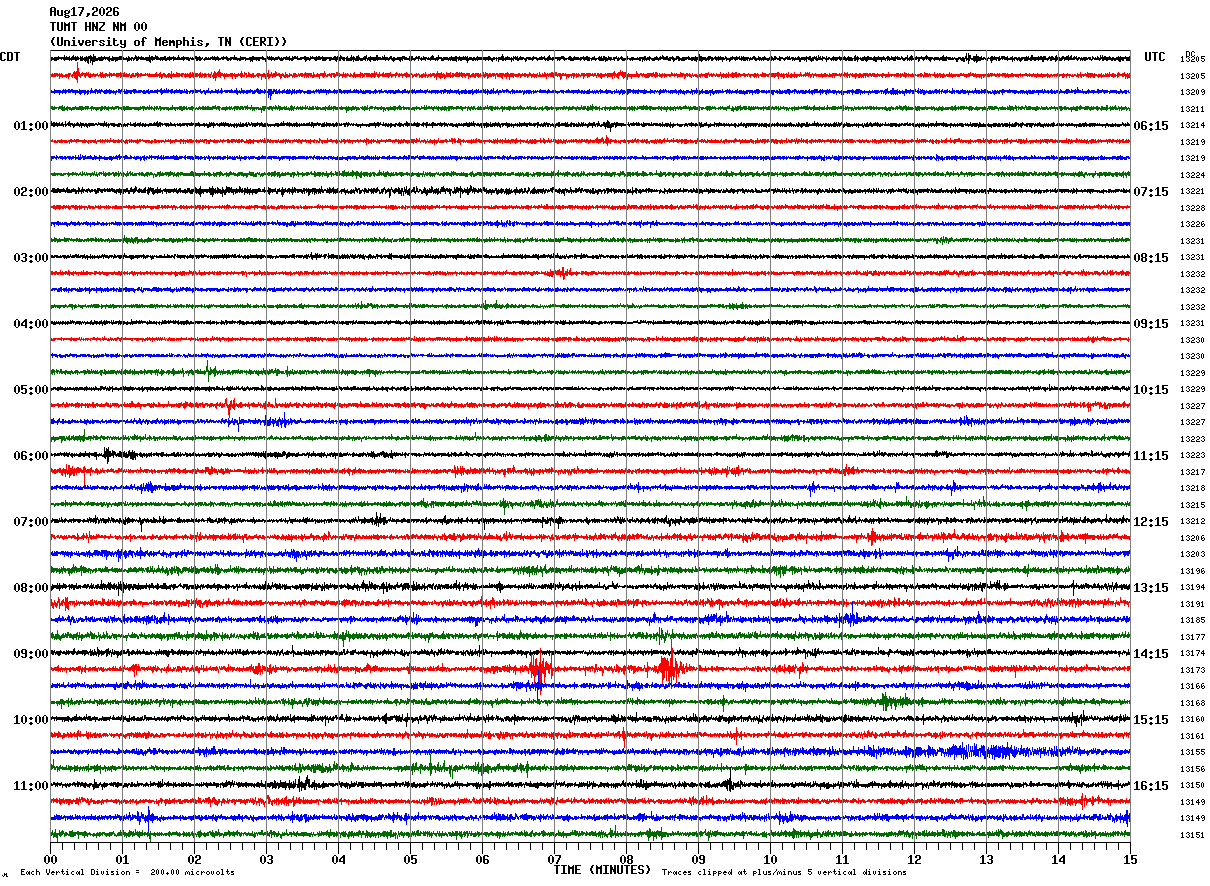Select the '07:00' CDT hour label

coord(31,522)
